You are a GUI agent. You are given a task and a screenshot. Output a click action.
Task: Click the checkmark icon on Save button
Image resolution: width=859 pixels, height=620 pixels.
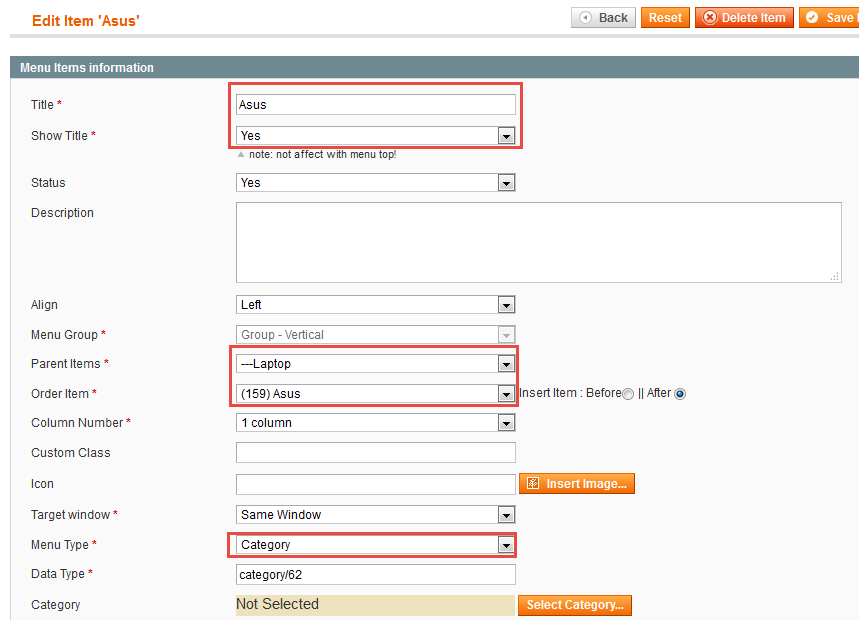[x=812, y=18]
